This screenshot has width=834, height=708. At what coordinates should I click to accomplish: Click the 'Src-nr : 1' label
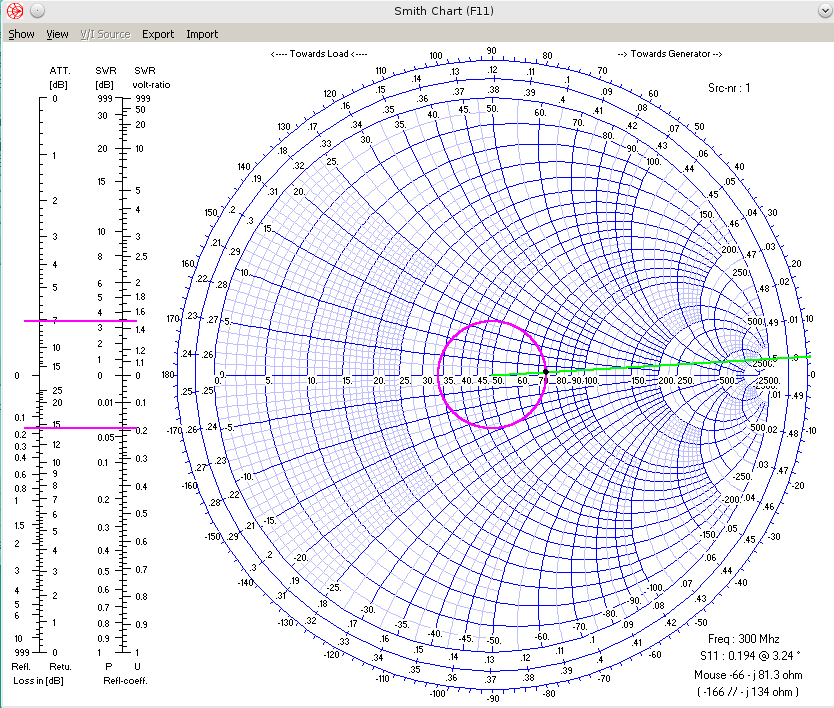coord(729,88)
